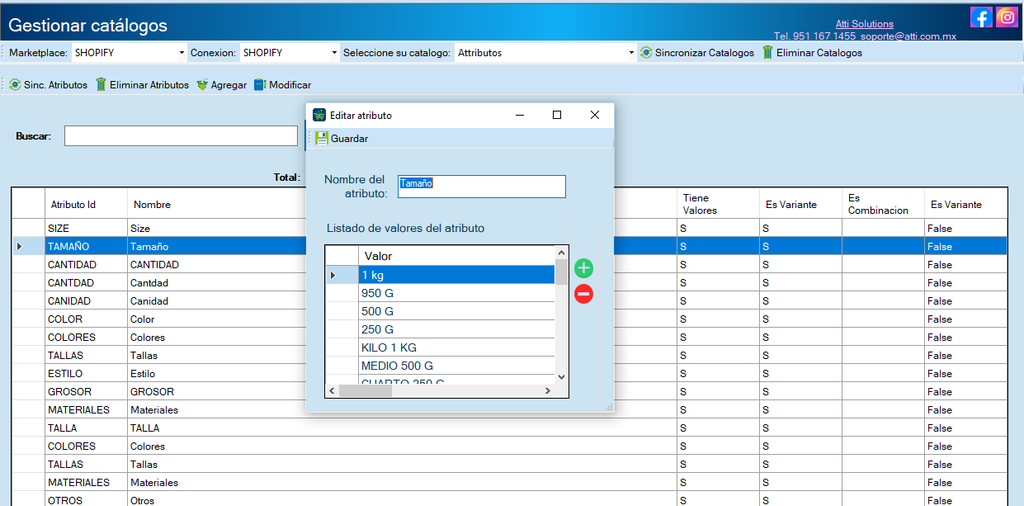The width and height of the screenshot is (1024, 506).
Task: Select the MEDIO 500 G value row
Action: coord(440,365)
